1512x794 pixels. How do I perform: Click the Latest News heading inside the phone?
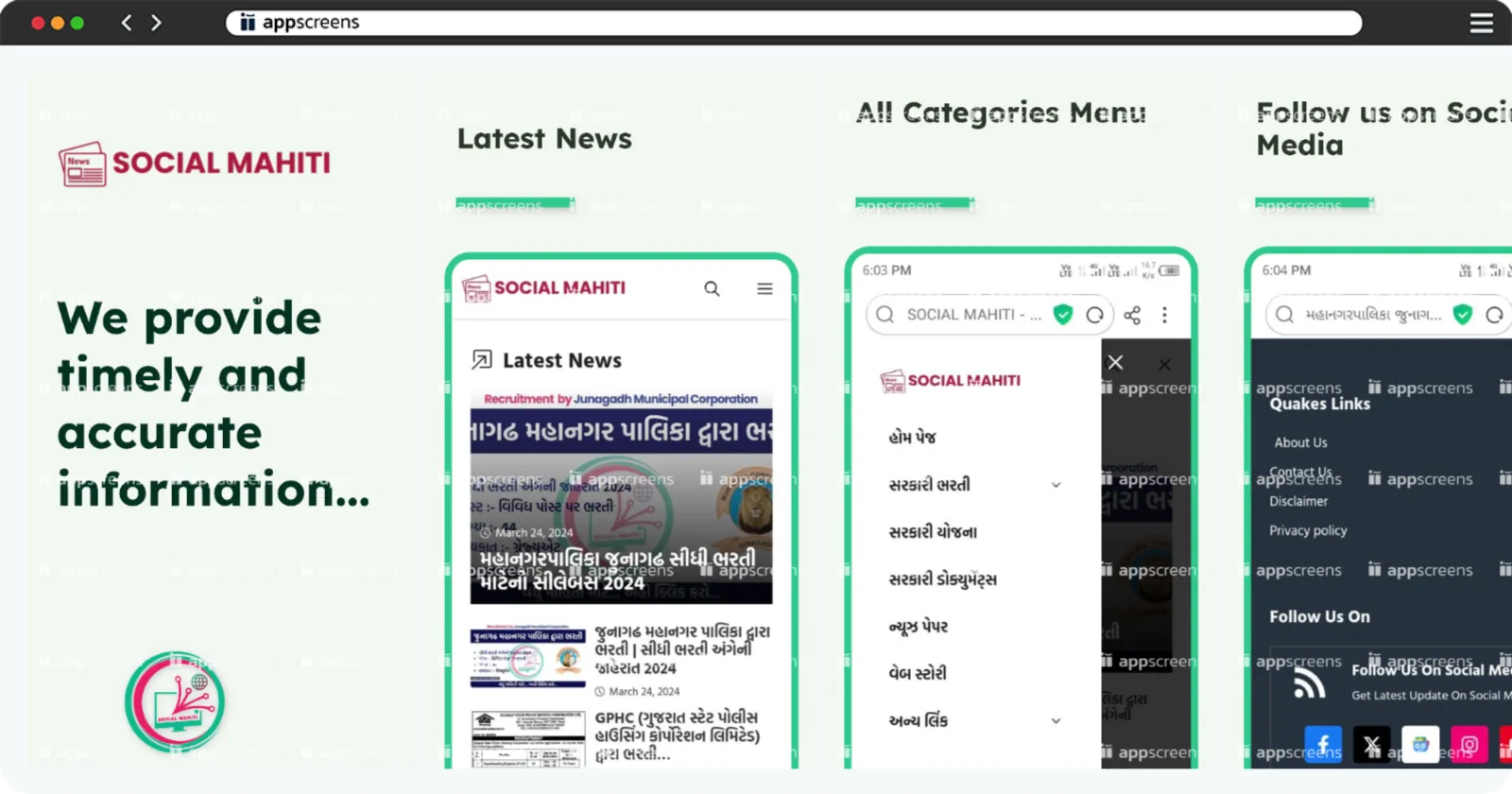coord(562,360)
